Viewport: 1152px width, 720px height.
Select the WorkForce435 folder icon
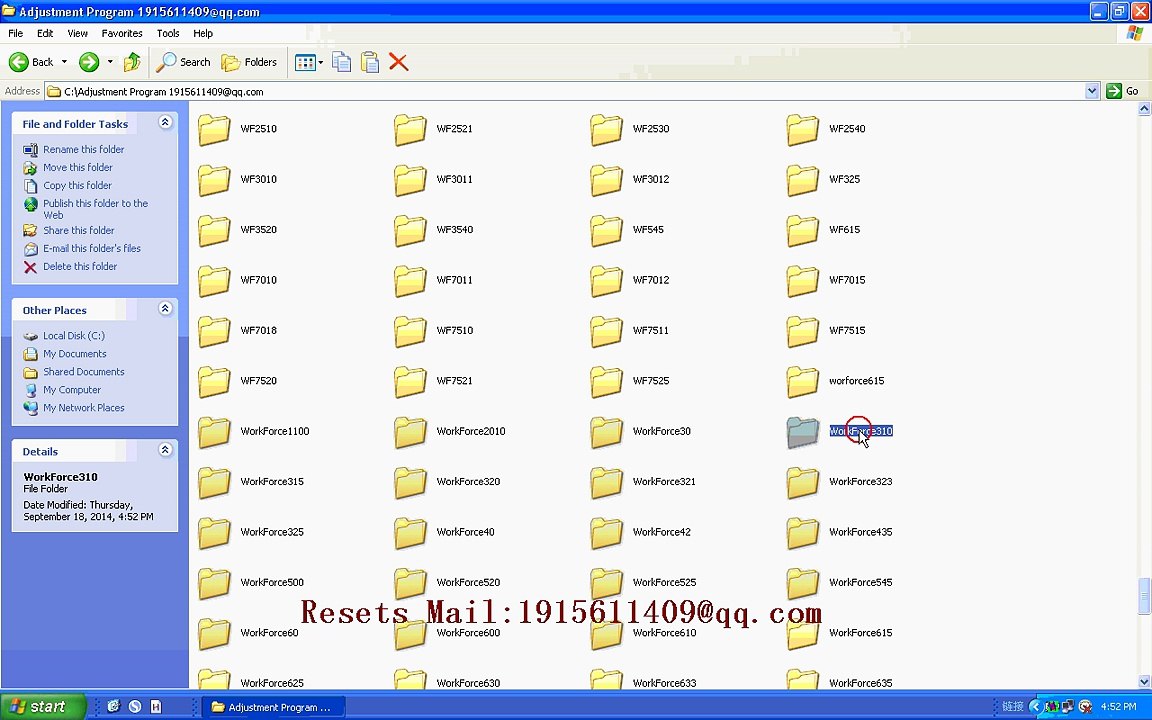pos(802,533)
